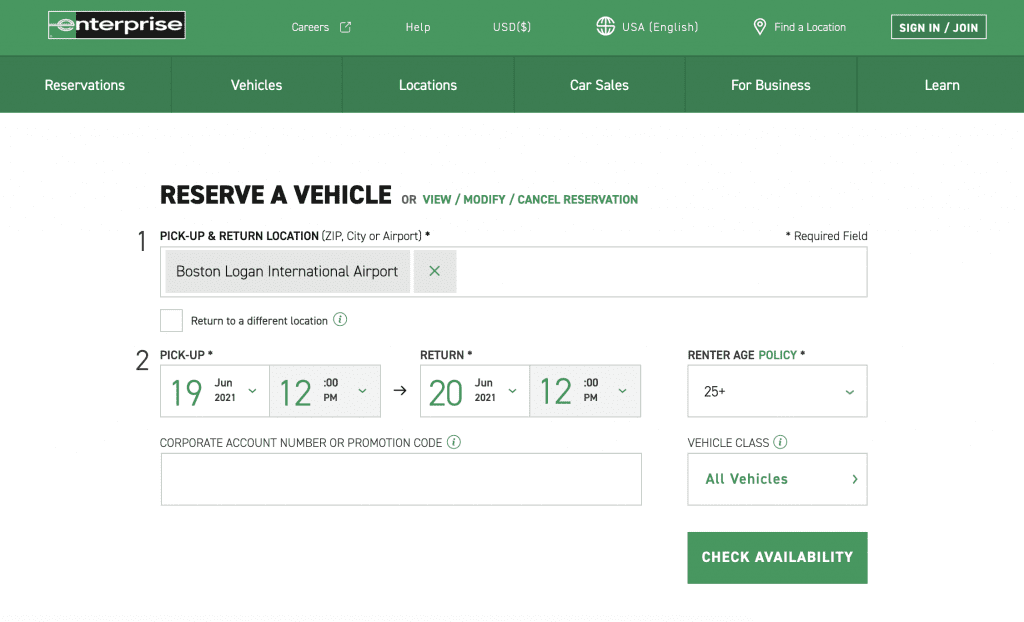Open the Careers link
This screenshot has height=622, width=1024.
tap(310, 27)
